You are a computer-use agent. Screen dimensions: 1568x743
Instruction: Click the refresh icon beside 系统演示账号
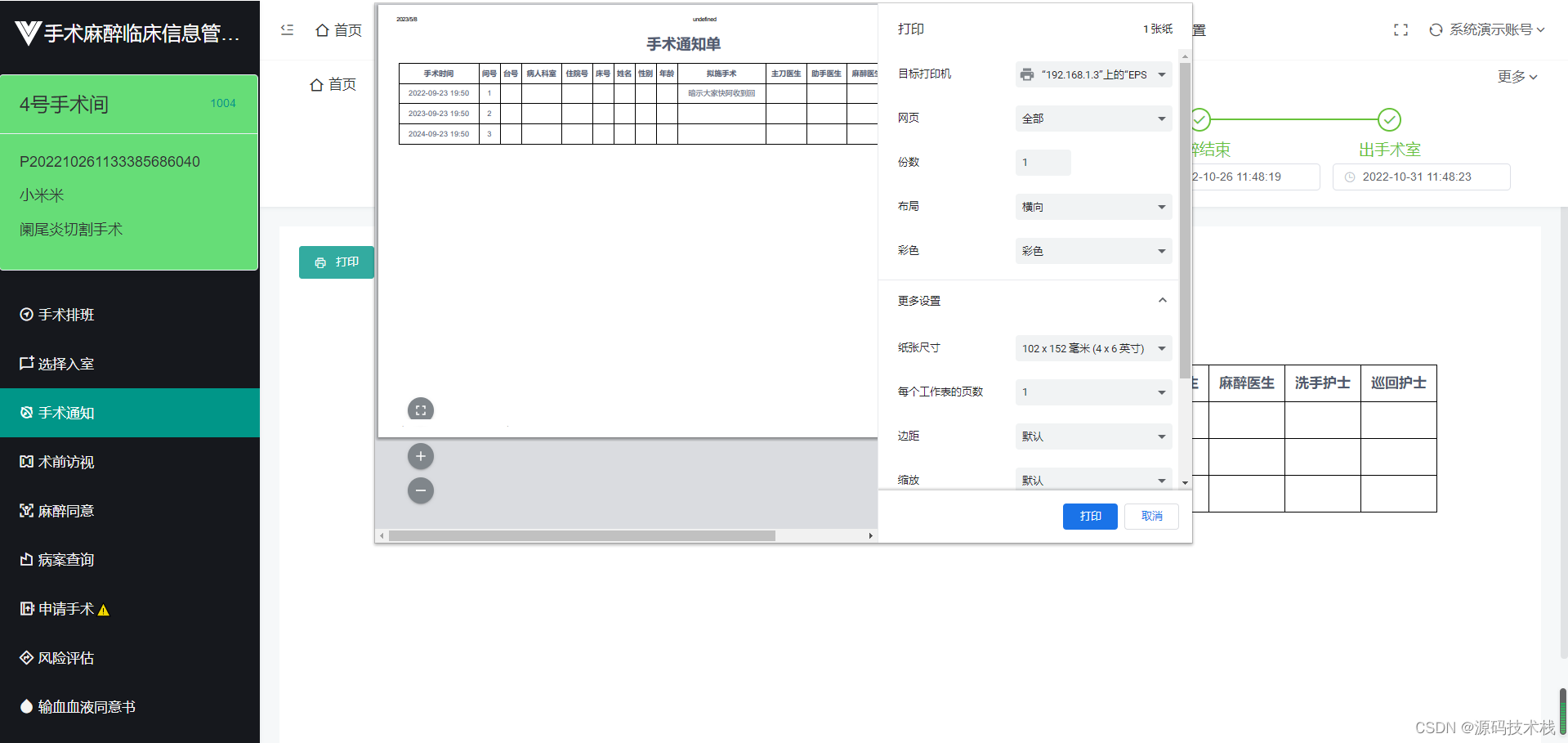click(1436, 29)
